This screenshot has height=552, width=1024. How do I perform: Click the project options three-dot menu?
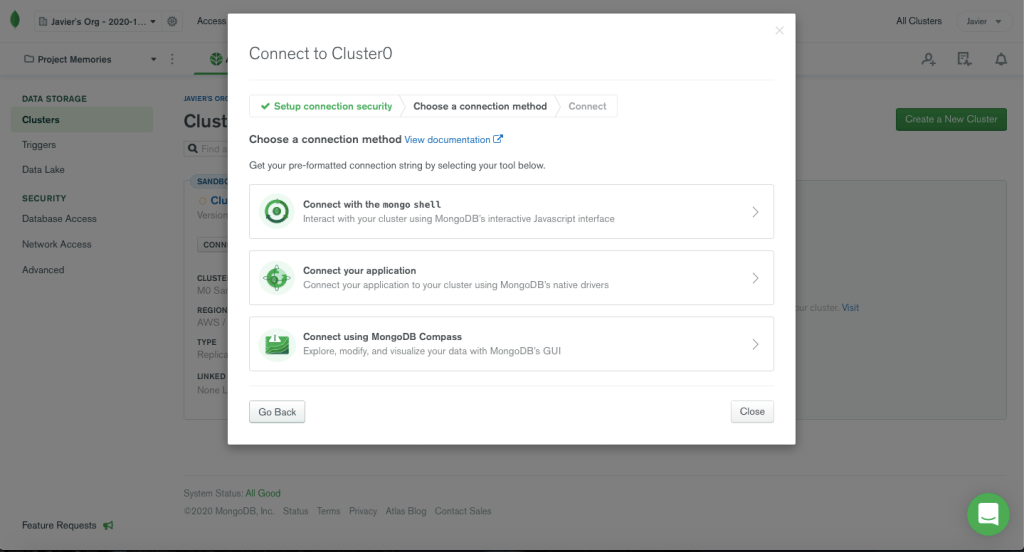pos(172,59)
